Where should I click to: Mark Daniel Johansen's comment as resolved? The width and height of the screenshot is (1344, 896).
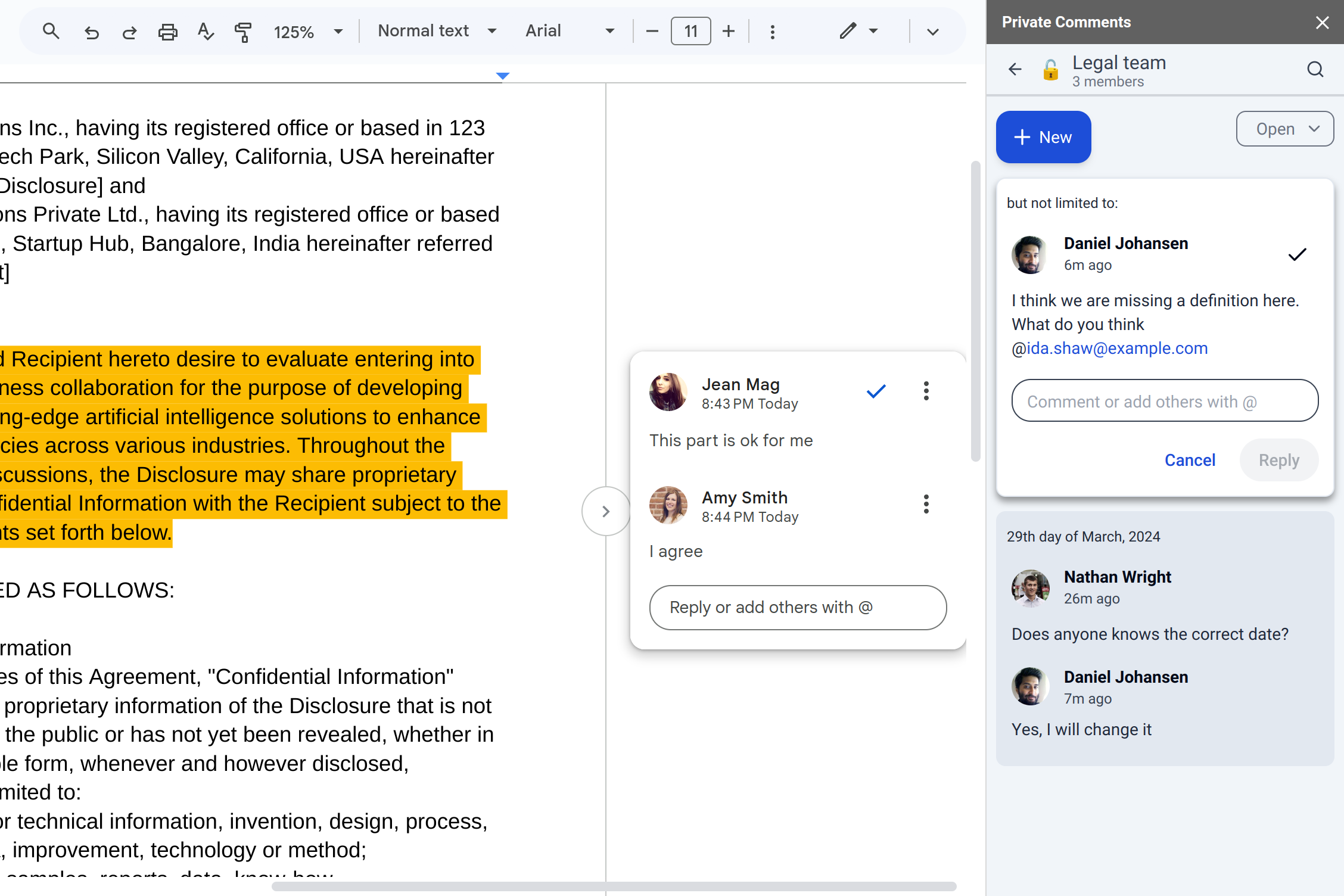click(1297, 254)
